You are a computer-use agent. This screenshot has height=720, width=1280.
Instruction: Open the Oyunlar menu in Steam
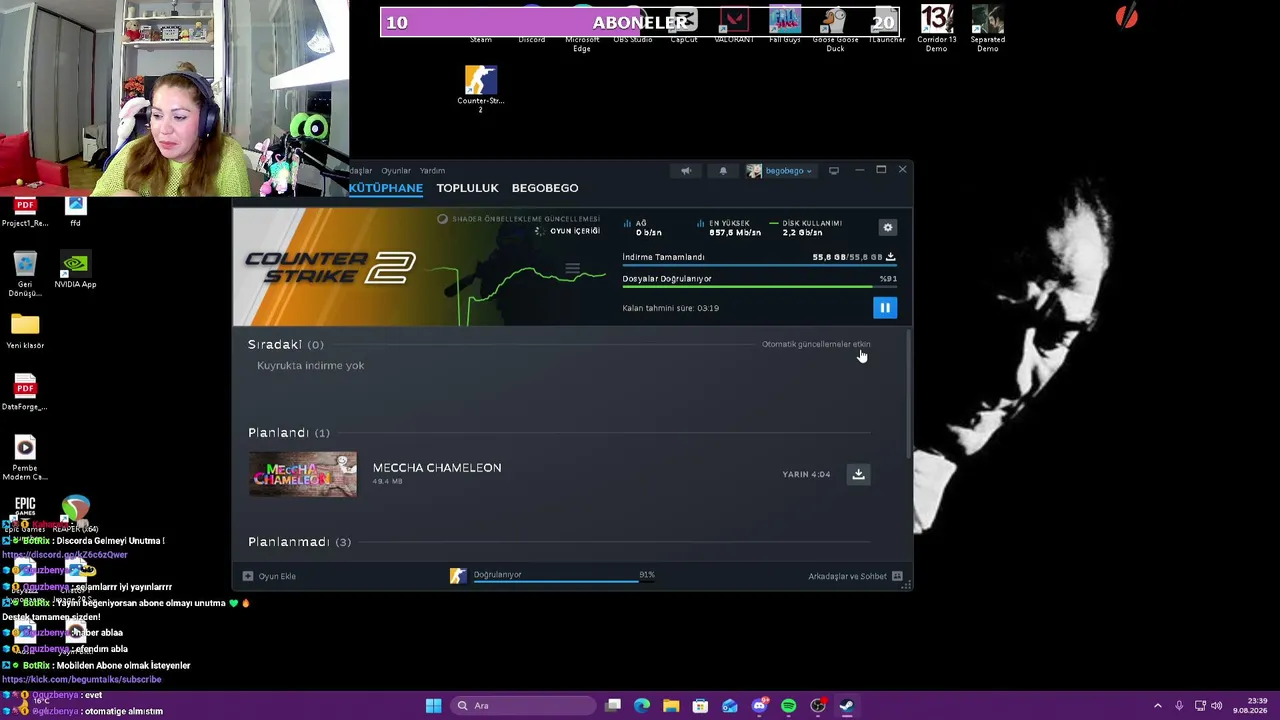[x=396, y=171]
